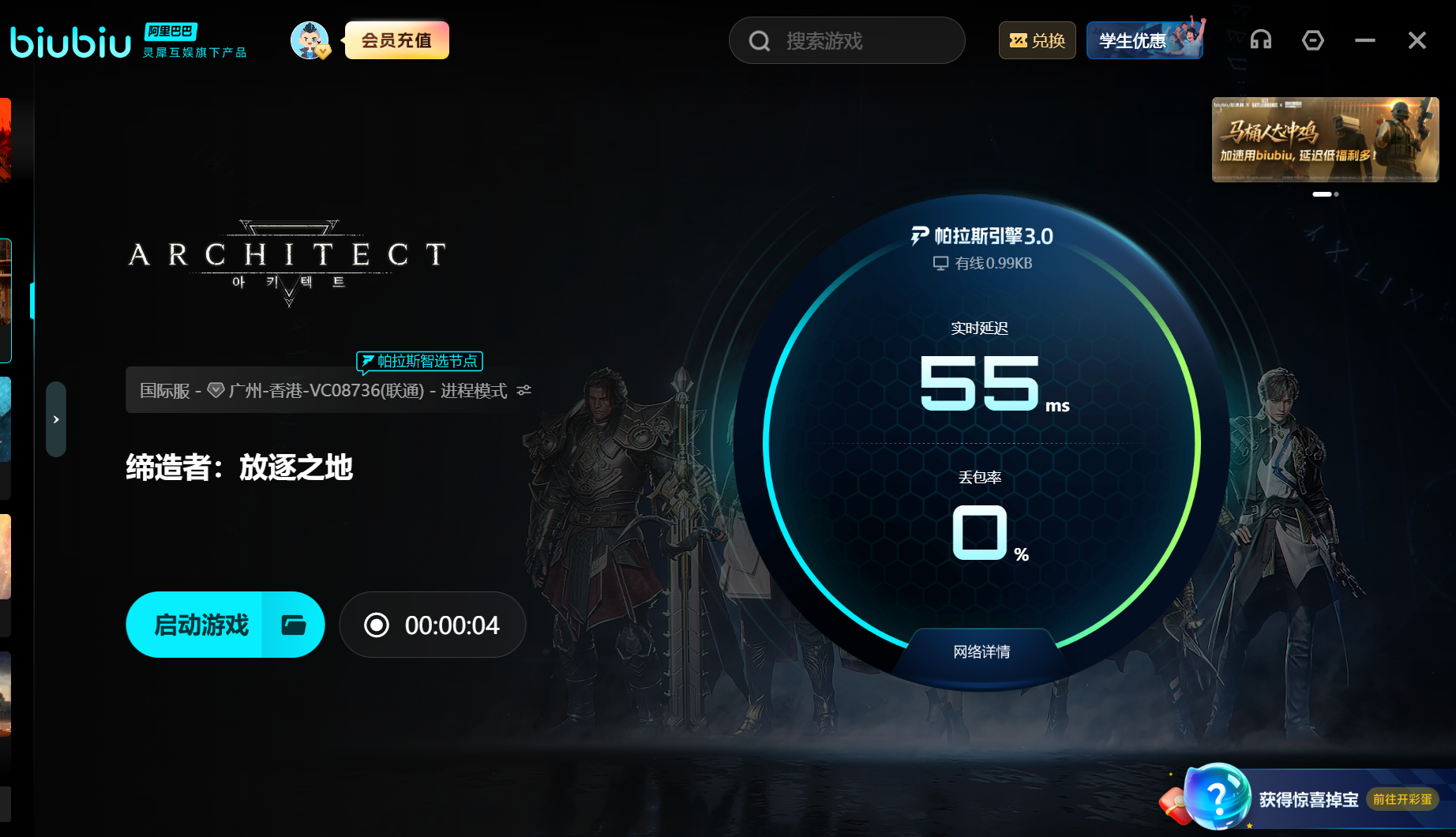Click the biubiu logo

click(70, 42)
